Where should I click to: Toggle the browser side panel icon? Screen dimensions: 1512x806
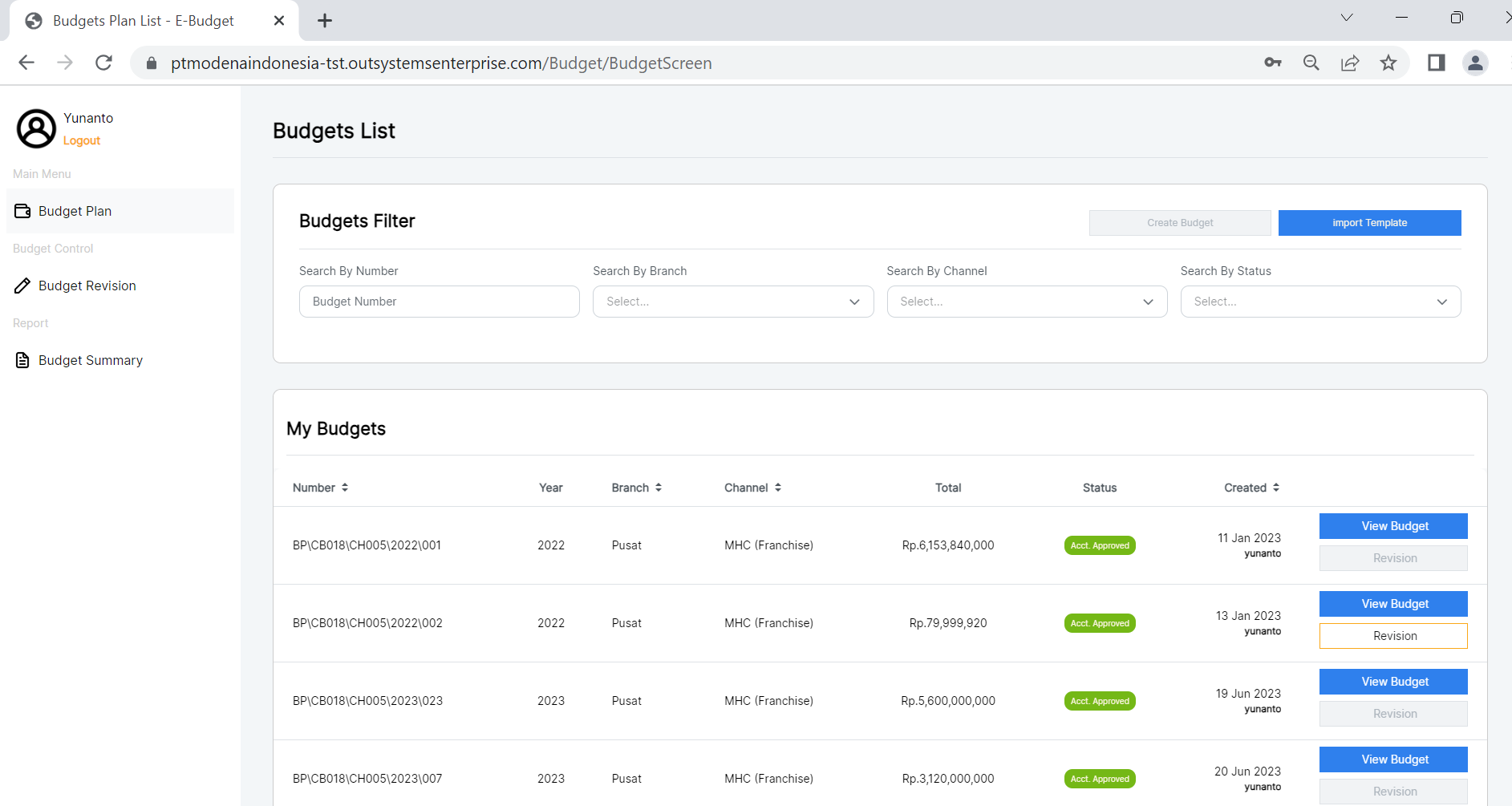[1436, 63]
